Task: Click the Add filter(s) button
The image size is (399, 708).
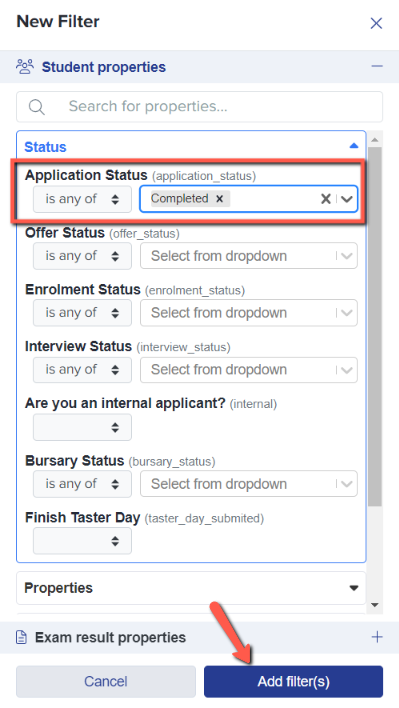Action: pos(293,681)
